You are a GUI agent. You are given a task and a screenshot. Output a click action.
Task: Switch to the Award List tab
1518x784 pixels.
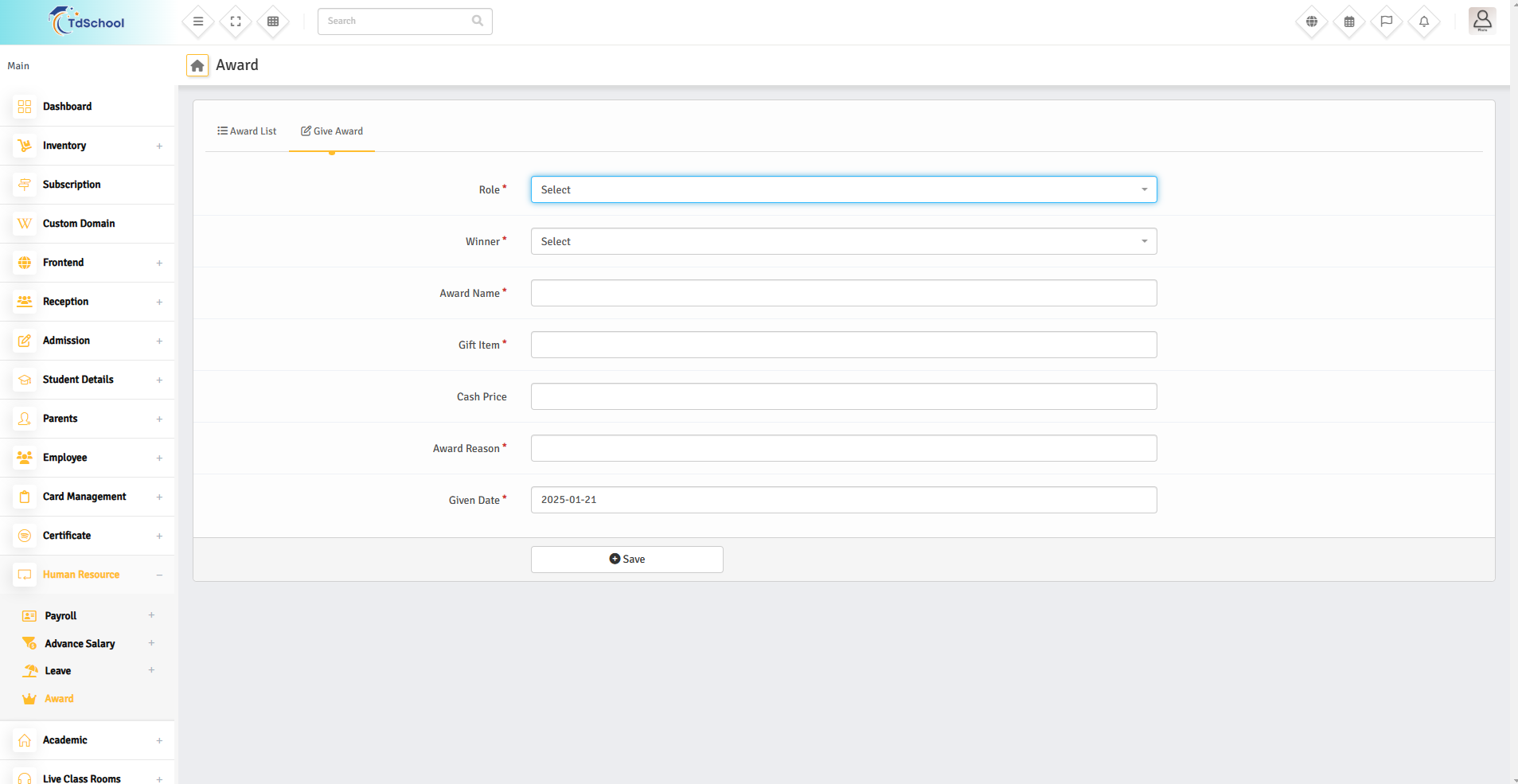(247, 131)
